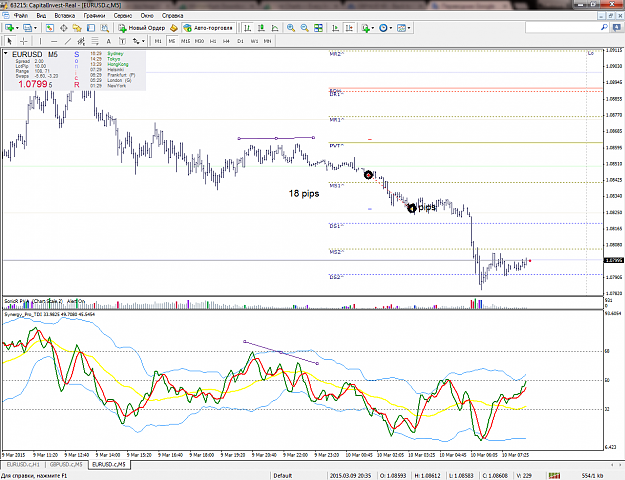The image size is (625, 480).
Task: Insert a text label
Action: [x=122, y=41]
